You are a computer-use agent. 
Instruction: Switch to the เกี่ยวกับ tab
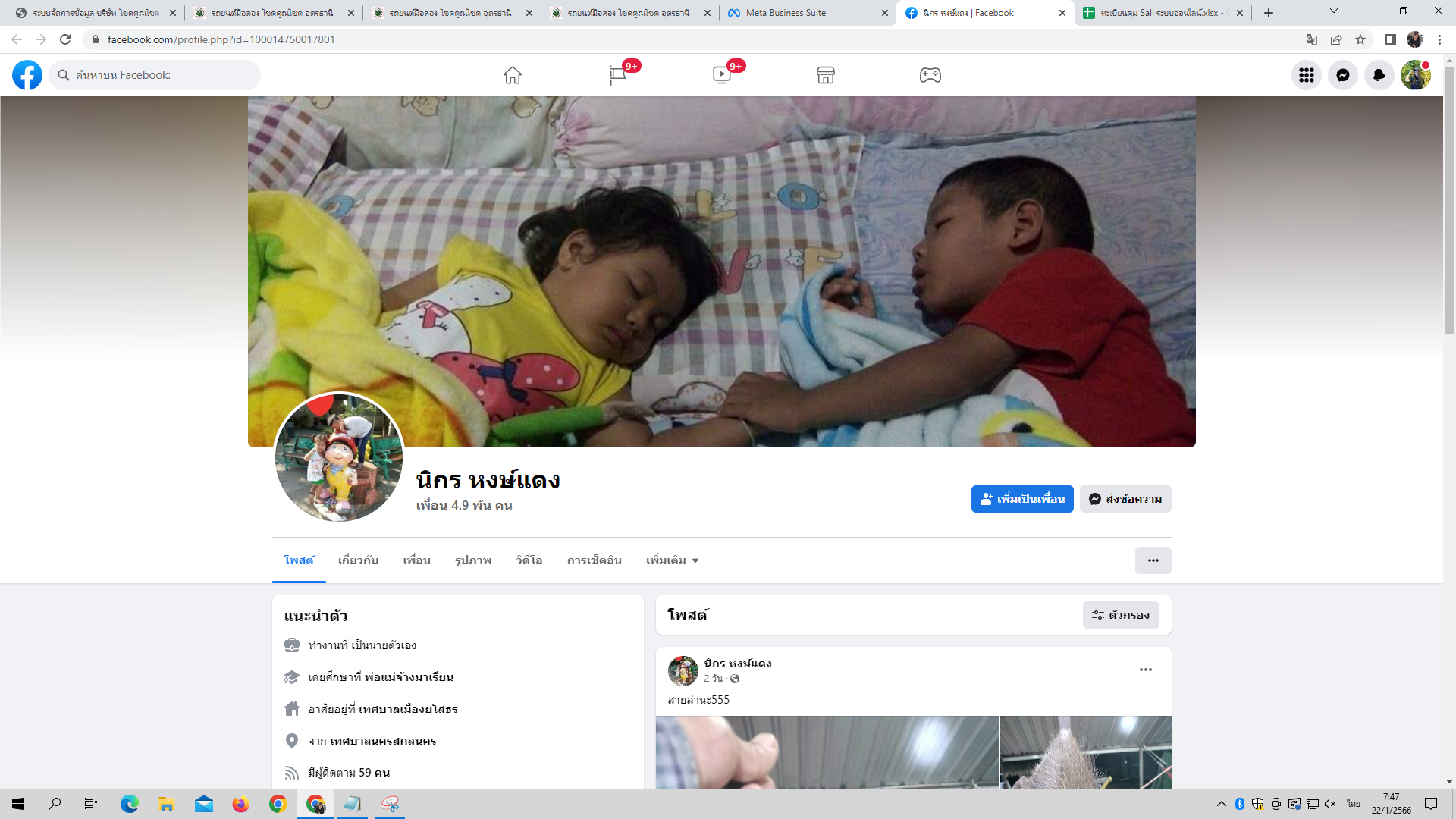(x=358, y=560)
